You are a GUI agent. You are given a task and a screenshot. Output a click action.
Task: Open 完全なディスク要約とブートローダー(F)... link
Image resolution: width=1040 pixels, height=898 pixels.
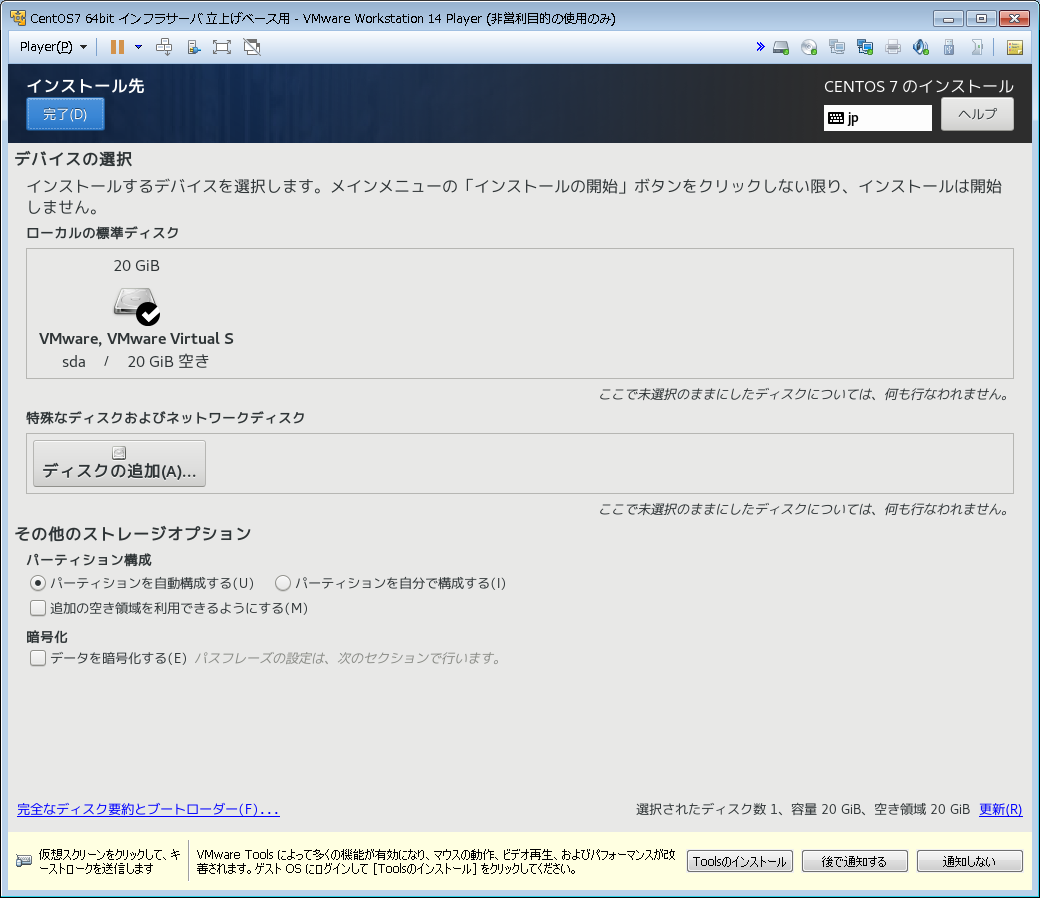(148, 809)
